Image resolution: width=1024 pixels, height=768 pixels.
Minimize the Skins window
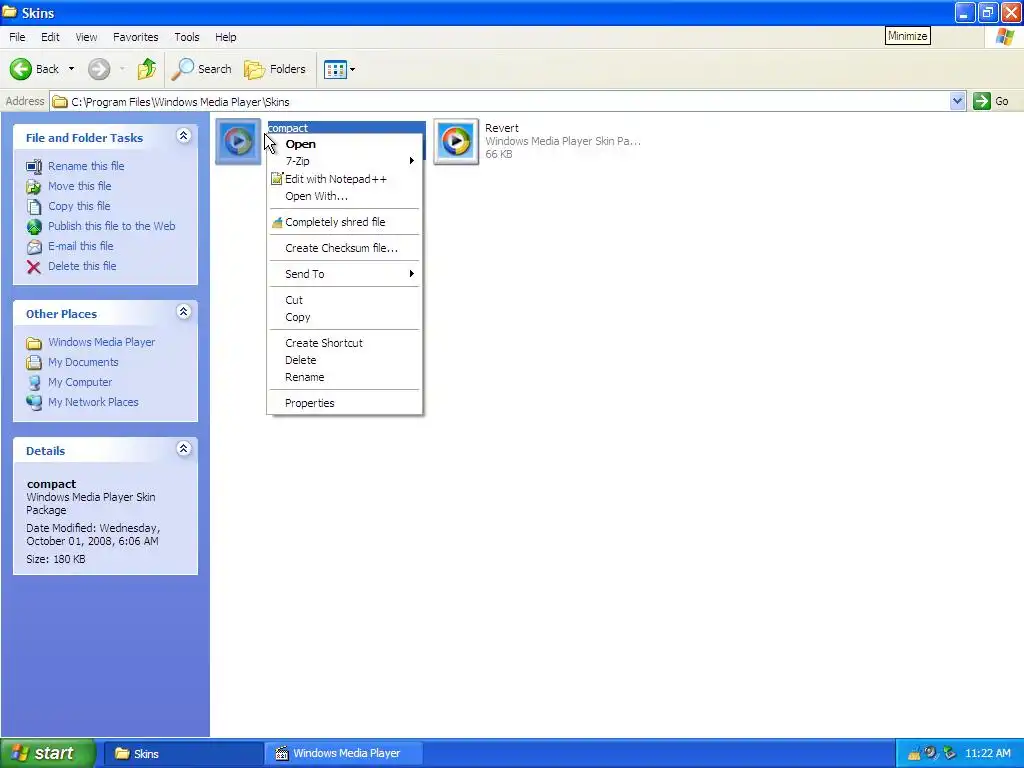point(965,12)
